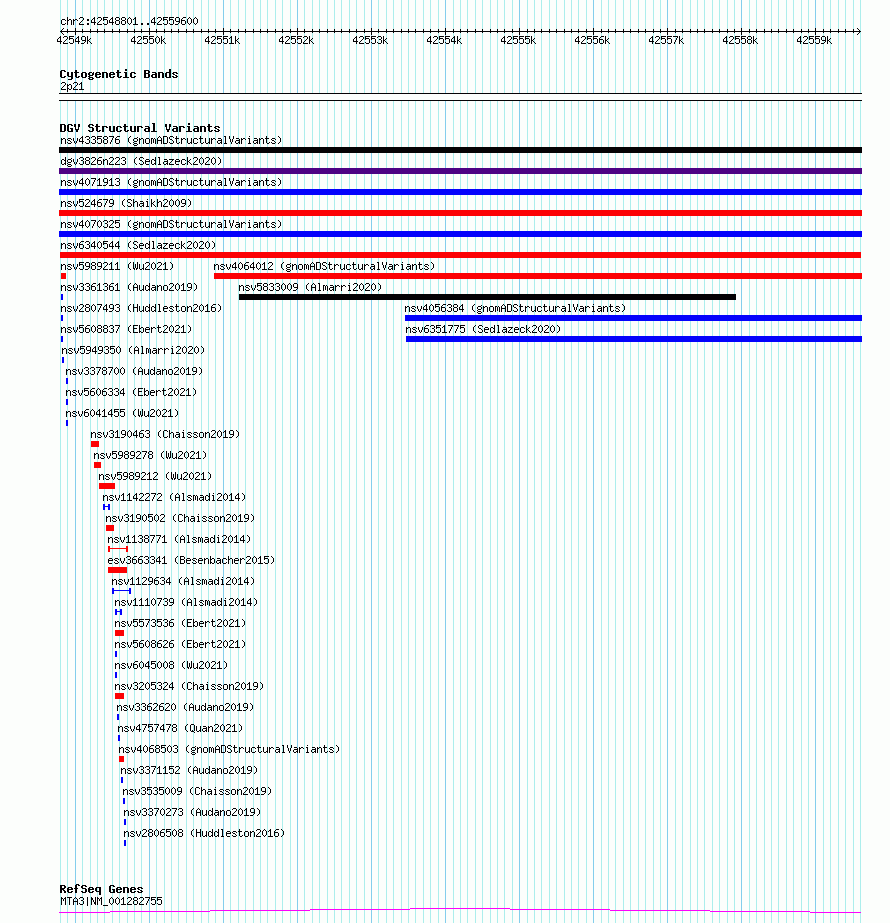The width and height of the screenshot is (890, 923).
Task: Select the blue nsv6351775 variant bar
Action: 634,339
